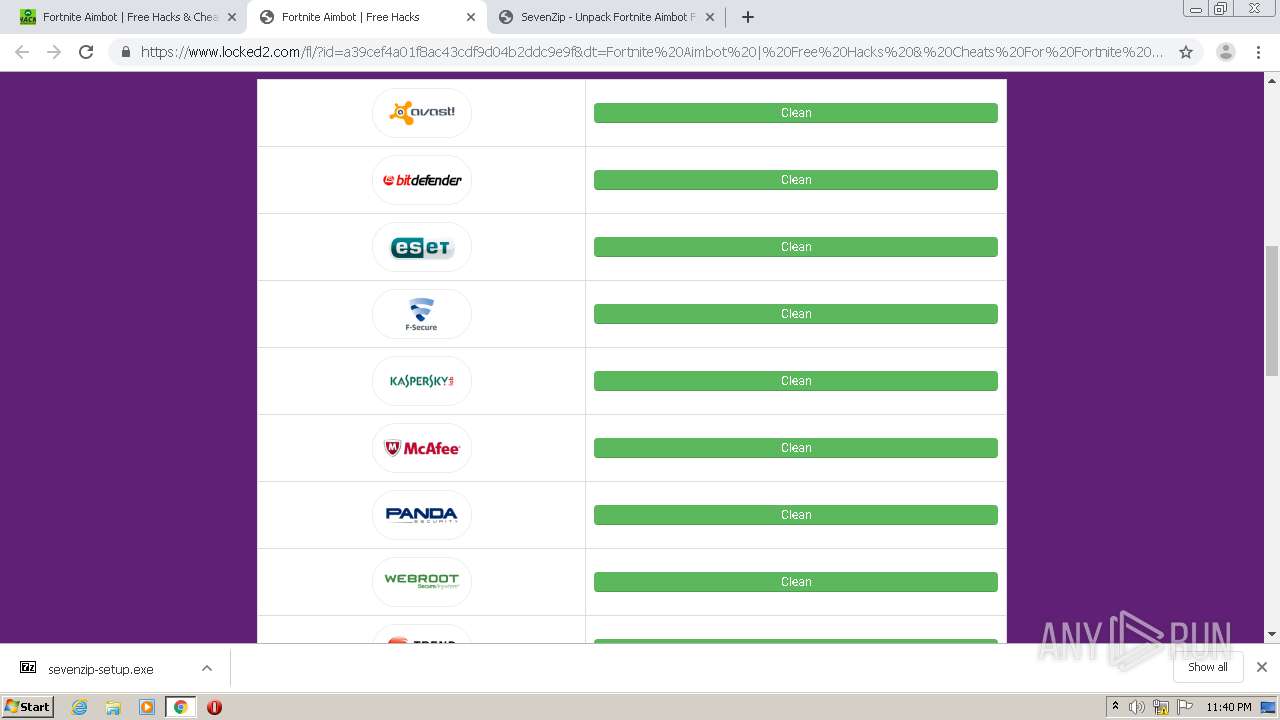Viewport: 1280px width, 720px height.
Task: Open the Windows Start menu
Action: point(28,706)
